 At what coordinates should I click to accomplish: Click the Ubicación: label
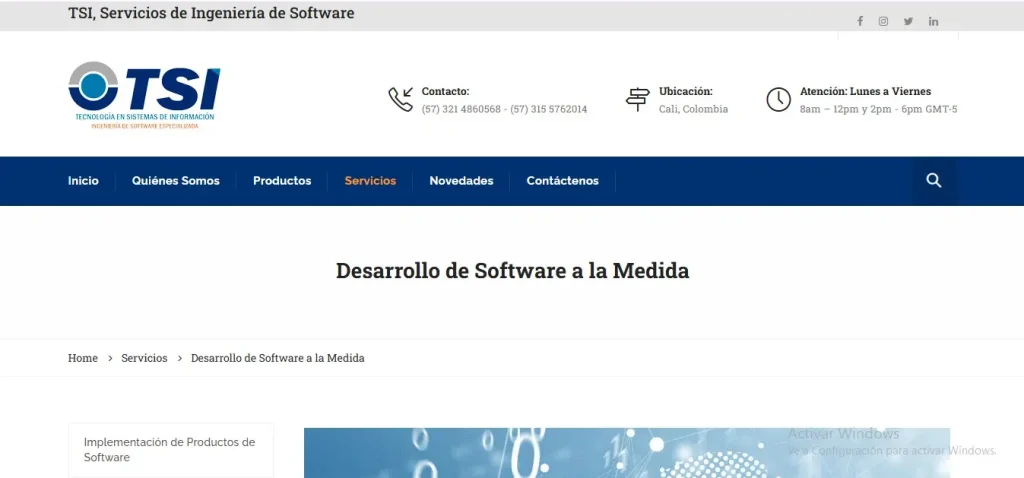tap(686, 91)
